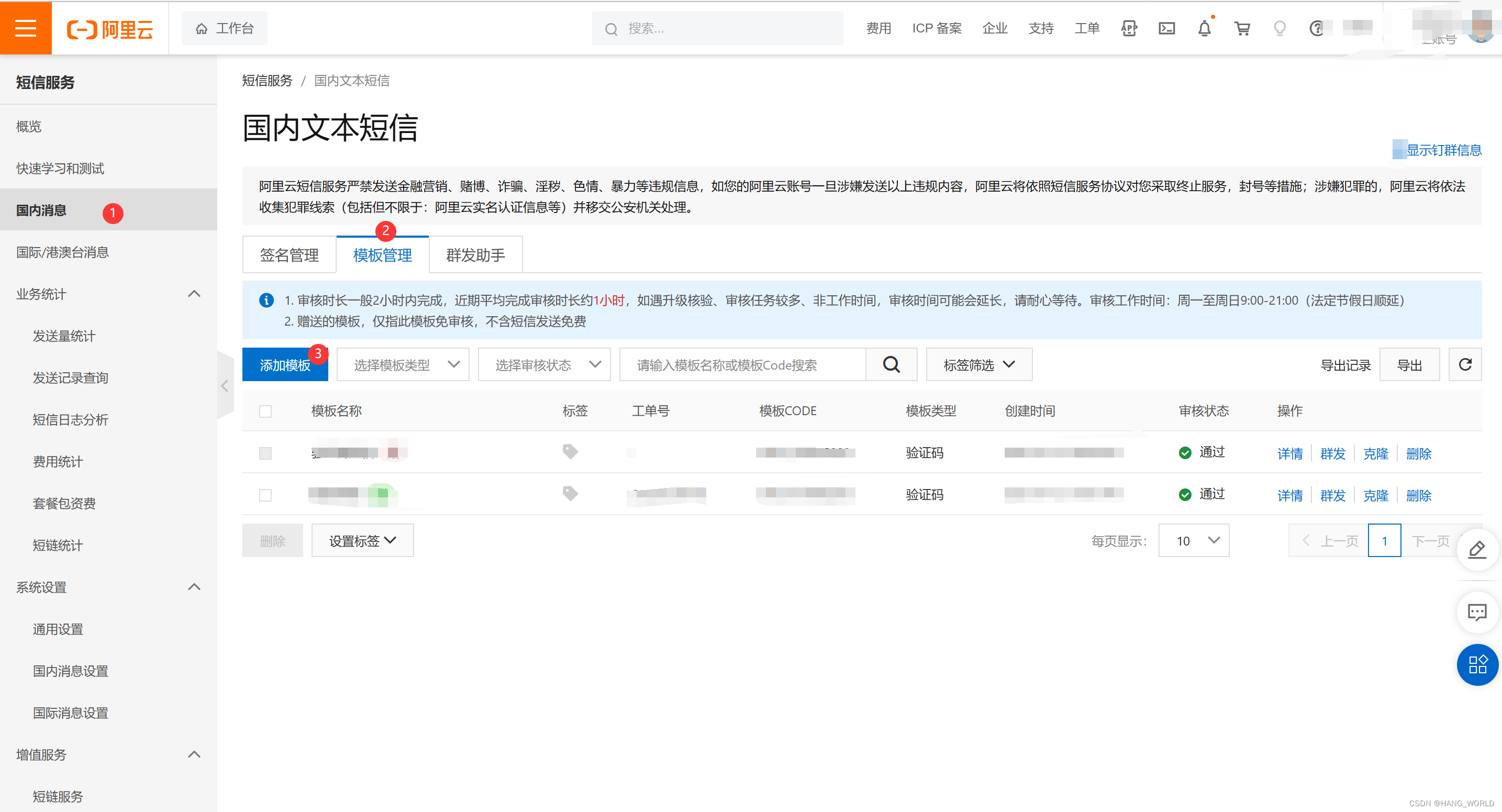Image resolution: width=1502 pixels, height=812 pixels.
Task: Click the Alibaba Cloud logo
Action: click(109, 29)
